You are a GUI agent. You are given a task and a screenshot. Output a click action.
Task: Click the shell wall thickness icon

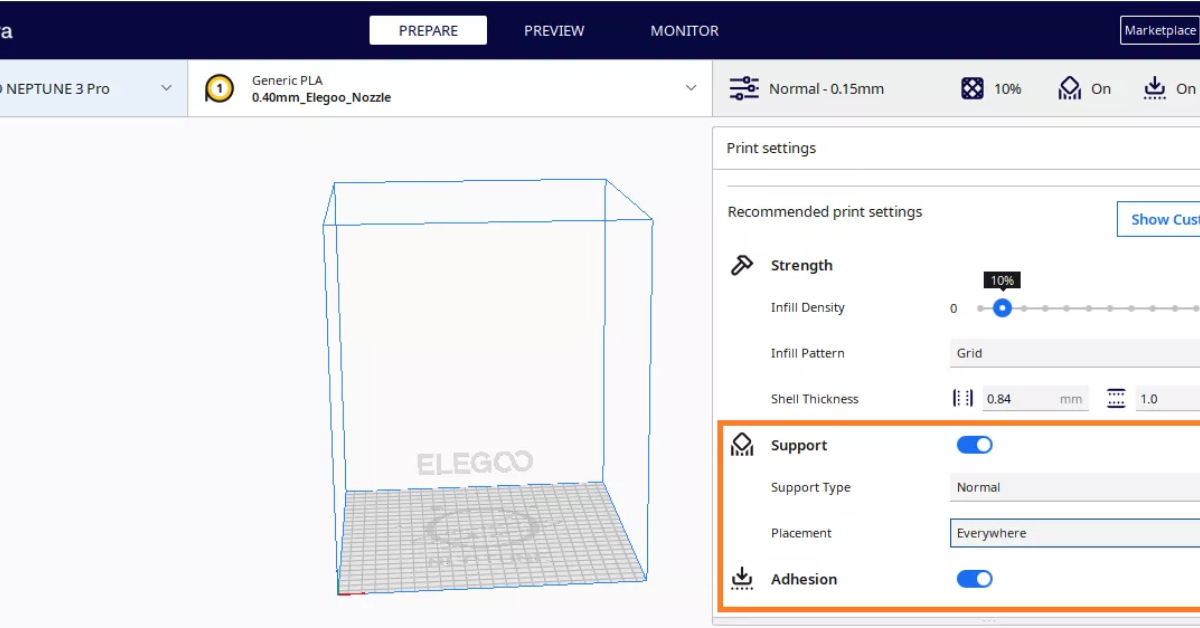[x=963, y=398]
